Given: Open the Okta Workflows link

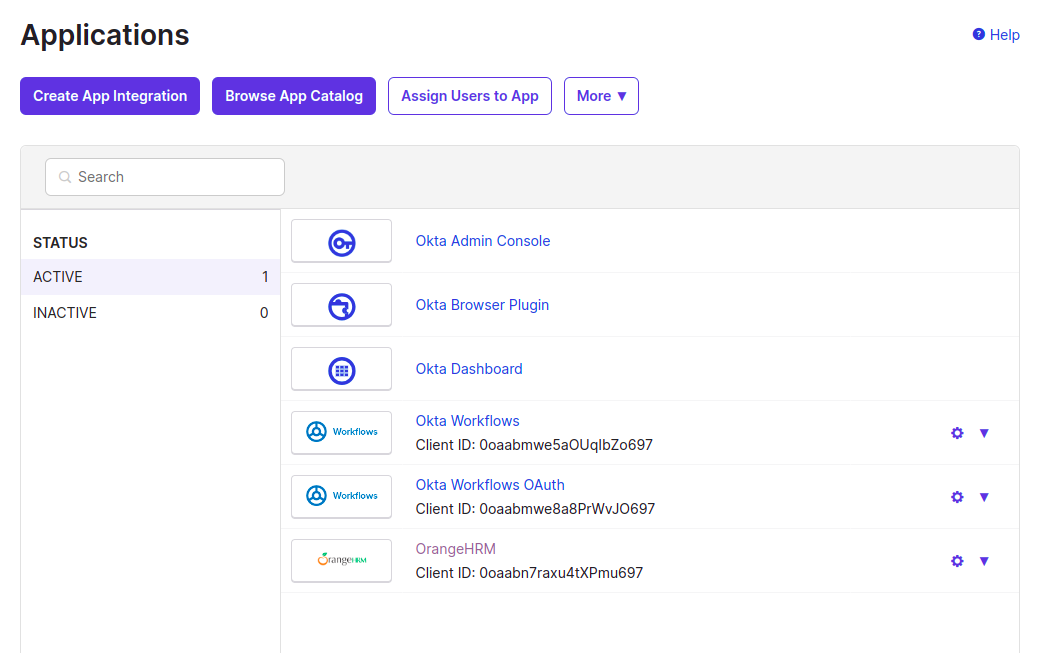Looking at the screenshot, I should (x=467, y=421).
